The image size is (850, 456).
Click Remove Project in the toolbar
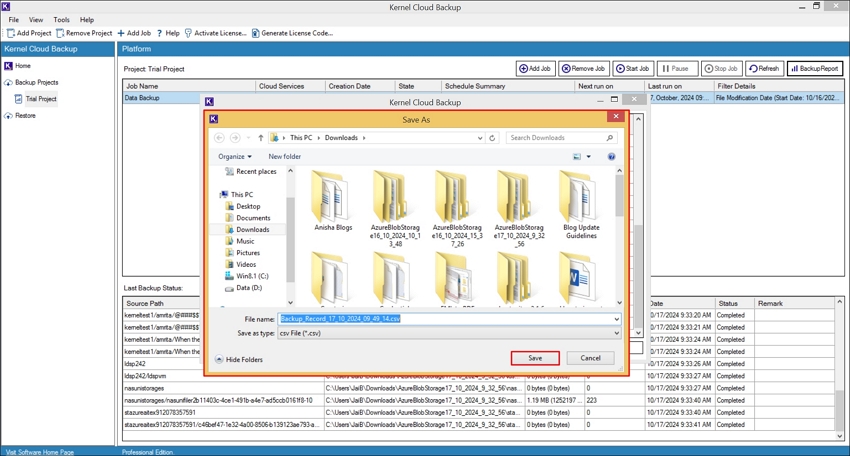[x=84, y=33]
